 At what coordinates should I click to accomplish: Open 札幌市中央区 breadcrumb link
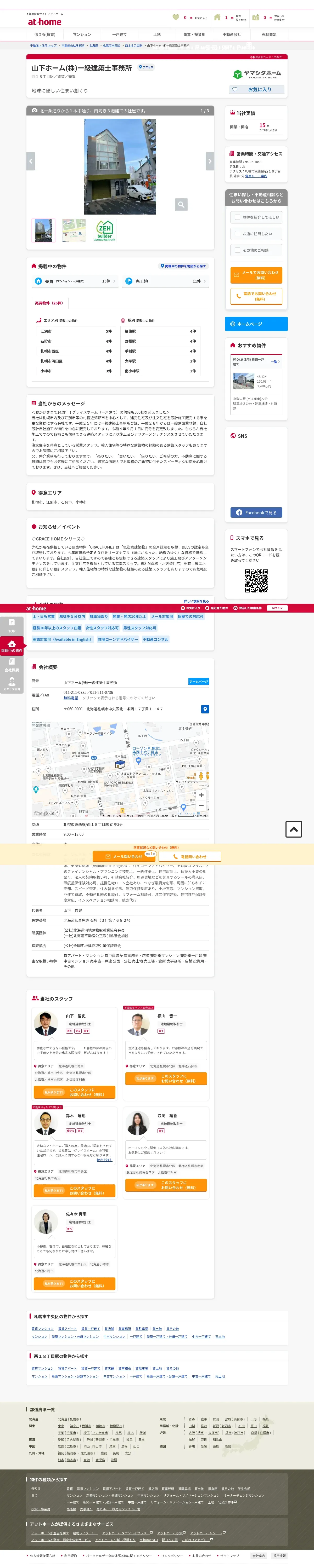coord(111,46)
